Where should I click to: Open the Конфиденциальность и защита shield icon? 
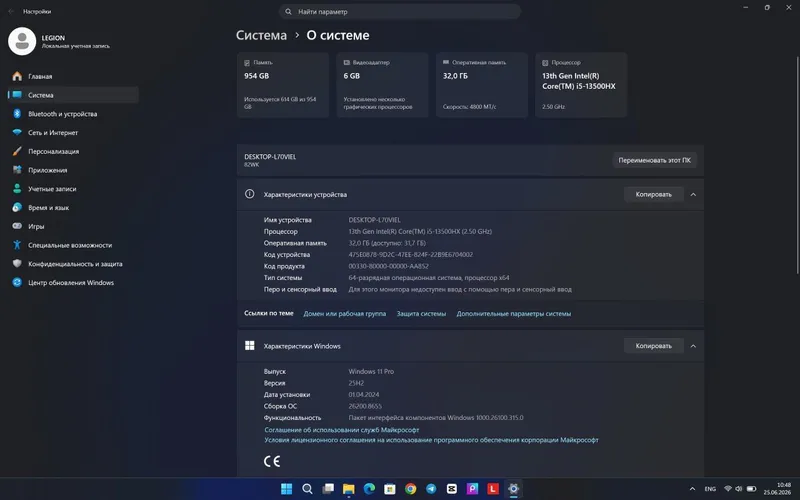pyautogui.click(x=17, y=264)
